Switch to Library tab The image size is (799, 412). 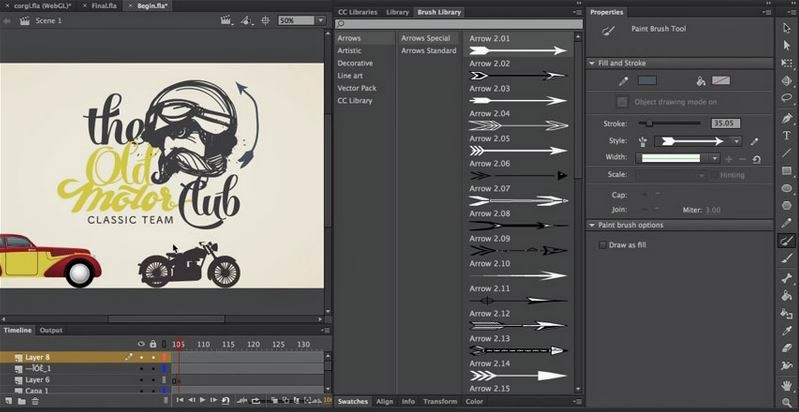click(397, 12)
